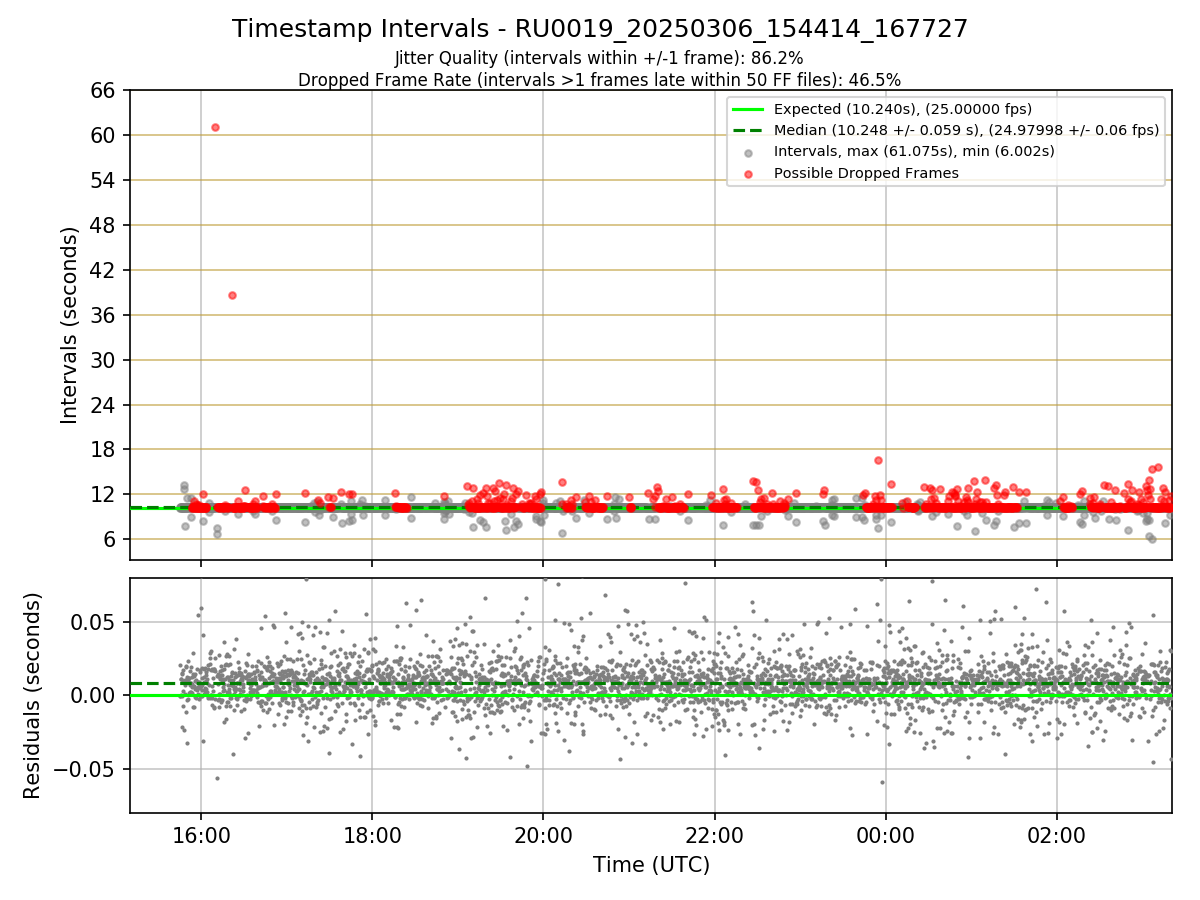
Task: Click the solid green line sample in the legend
Action: click(748, 110)
